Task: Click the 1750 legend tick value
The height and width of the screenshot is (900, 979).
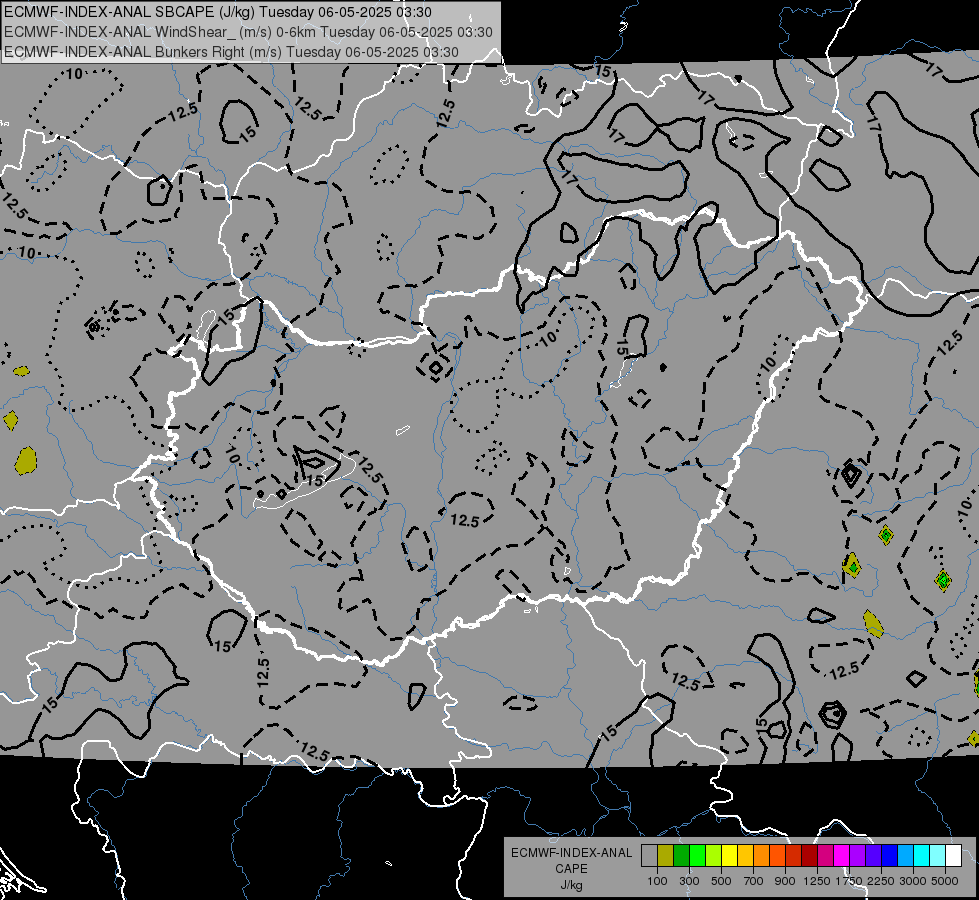Action: coord(849,881)
